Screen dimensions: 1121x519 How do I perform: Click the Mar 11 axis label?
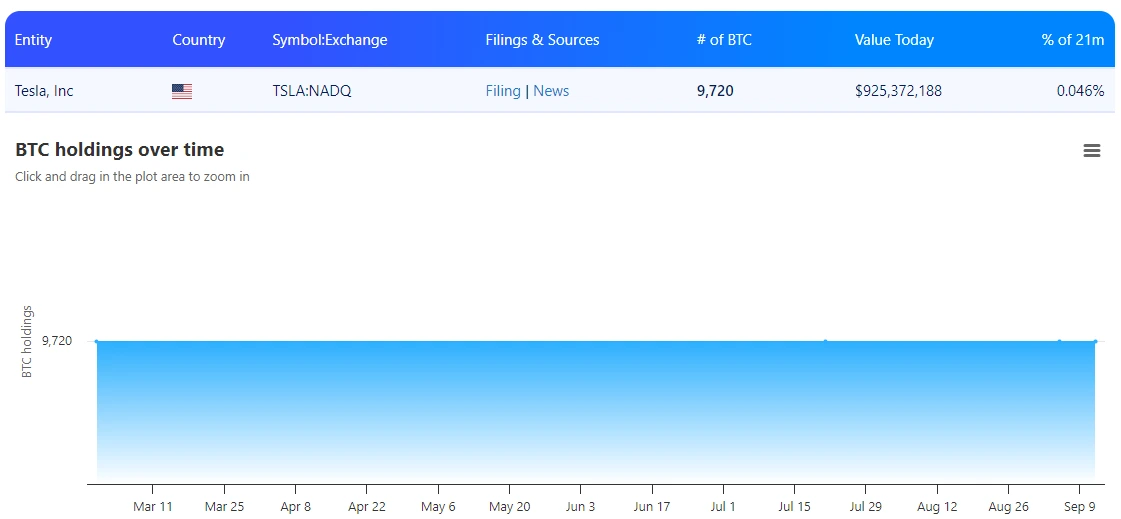[x=153, y=507]
